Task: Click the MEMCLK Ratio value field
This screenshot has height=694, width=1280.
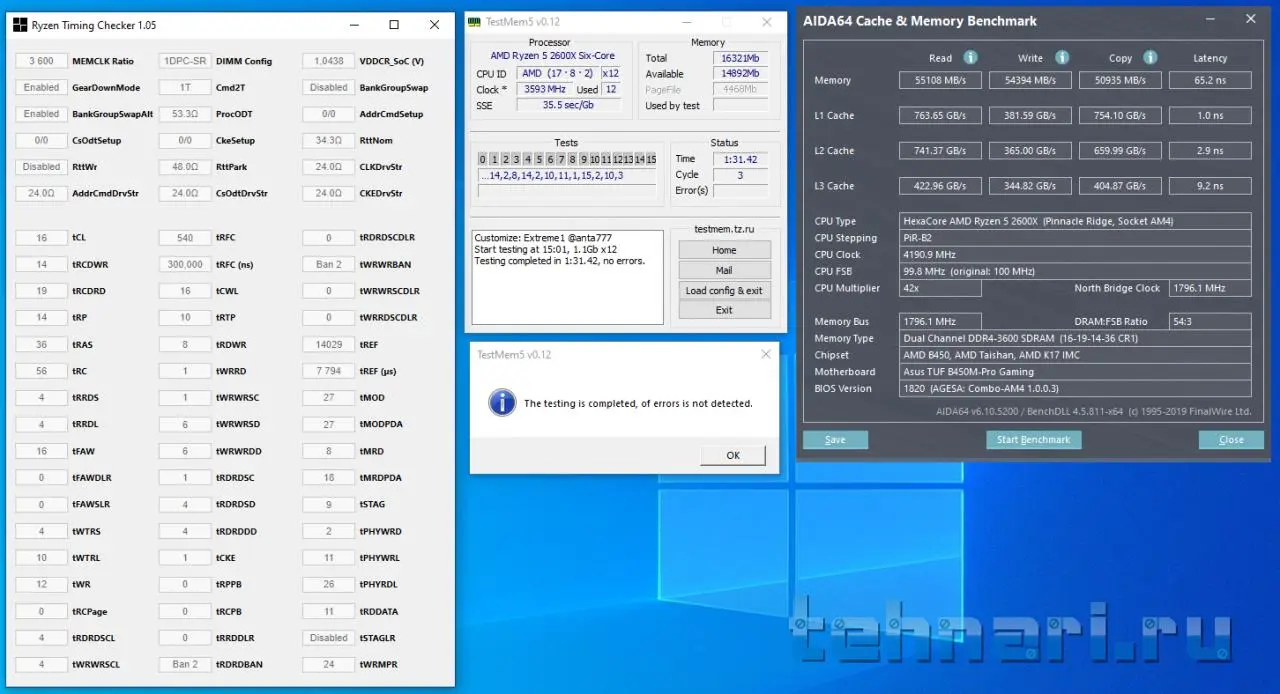Action: 41,61
